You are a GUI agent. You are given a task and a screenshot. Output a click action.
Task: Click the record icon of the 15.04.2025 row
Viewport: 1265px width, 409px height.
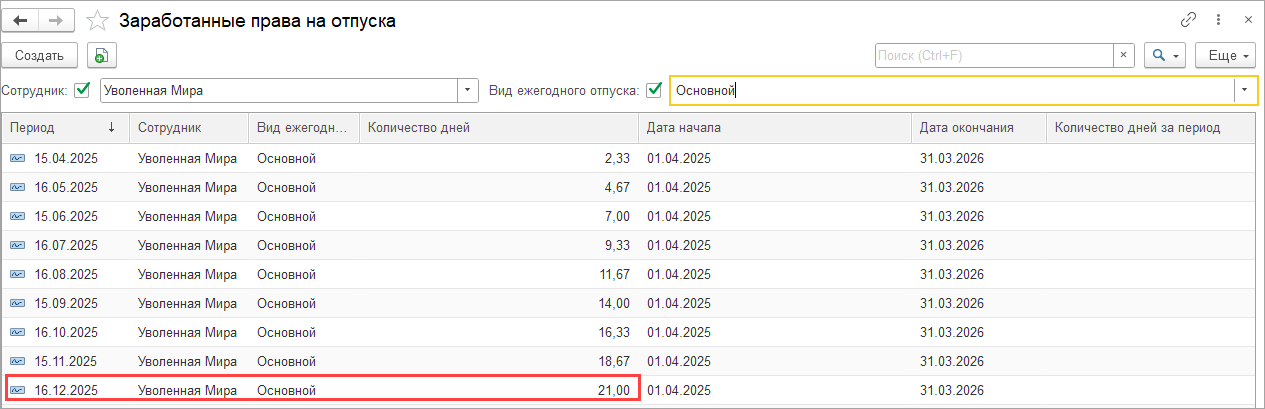(19, 158)
